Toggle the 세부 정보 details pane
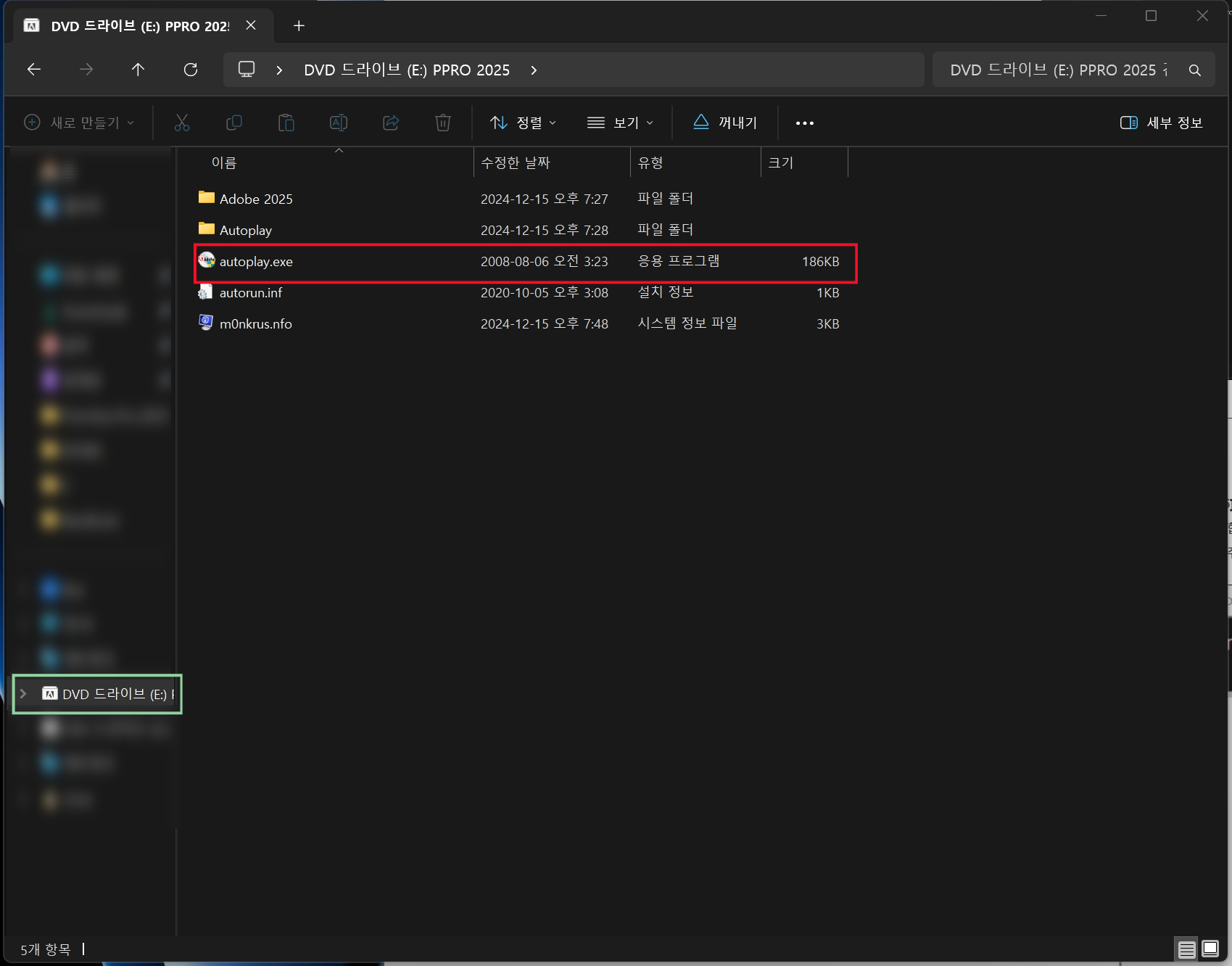 pyautogui.click(x=1162, y=123)
